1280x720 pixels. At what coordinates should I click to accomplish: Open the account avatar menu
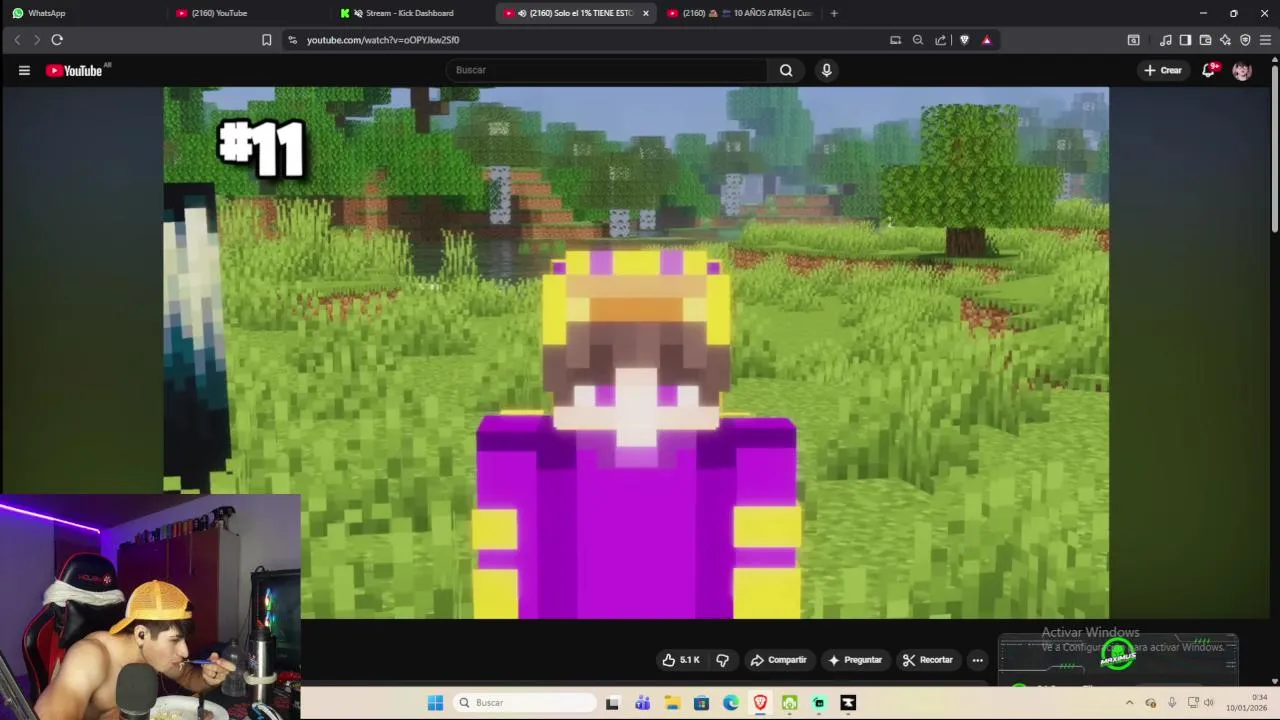point(1242,70)
